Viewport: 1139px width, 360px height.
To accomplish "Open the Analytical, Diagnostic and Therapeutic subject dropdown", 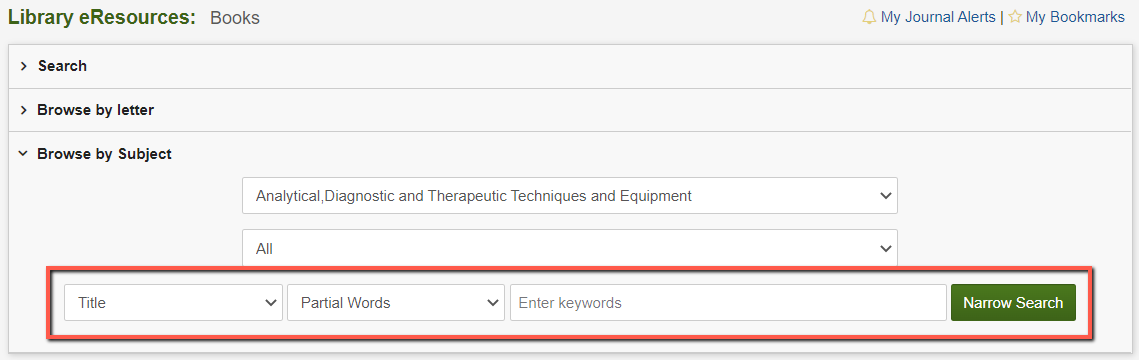I will [570, 196].
